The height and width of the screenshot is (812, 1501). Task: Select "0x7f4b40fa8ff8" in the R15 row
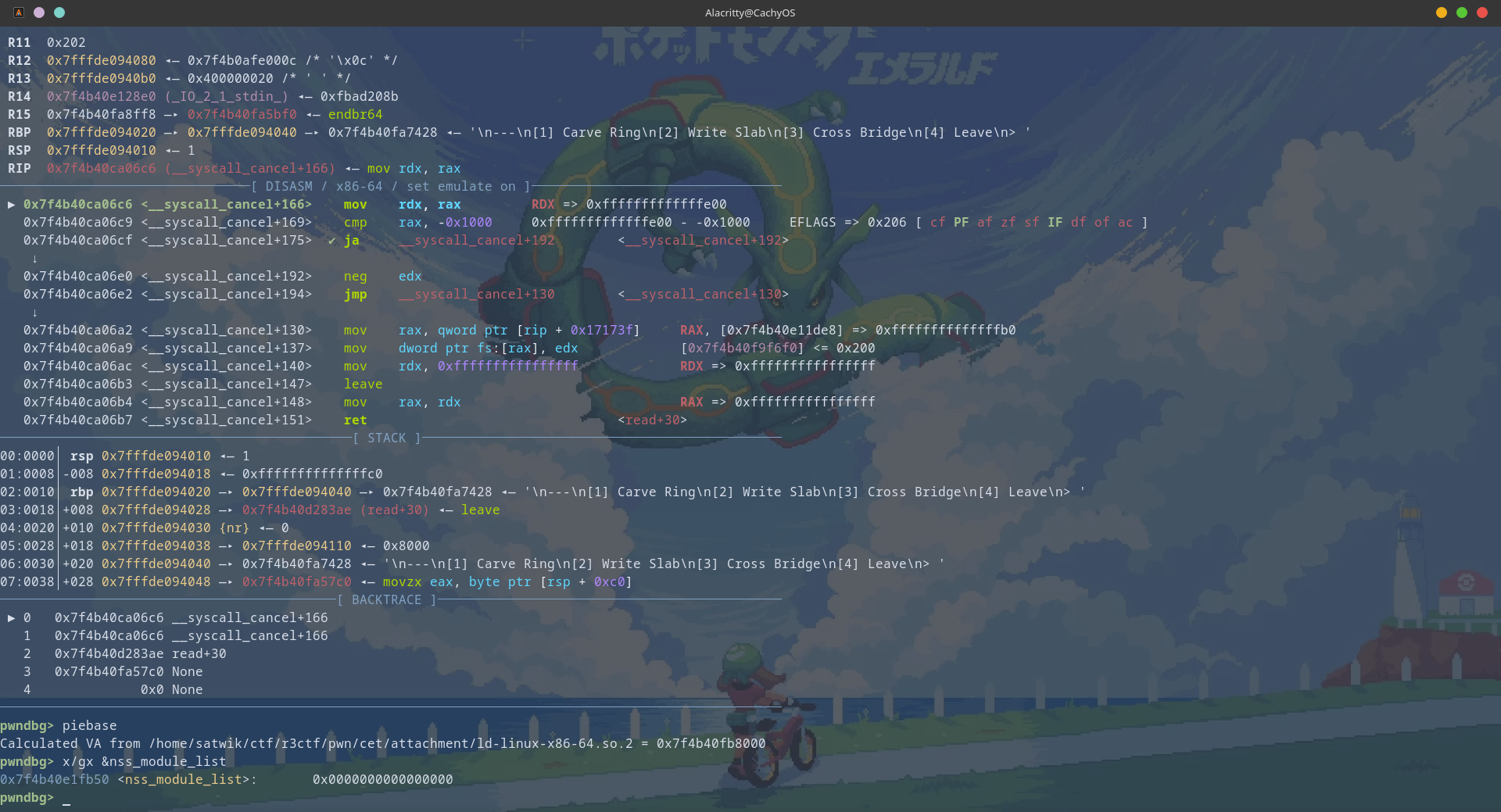click(102, 114)
